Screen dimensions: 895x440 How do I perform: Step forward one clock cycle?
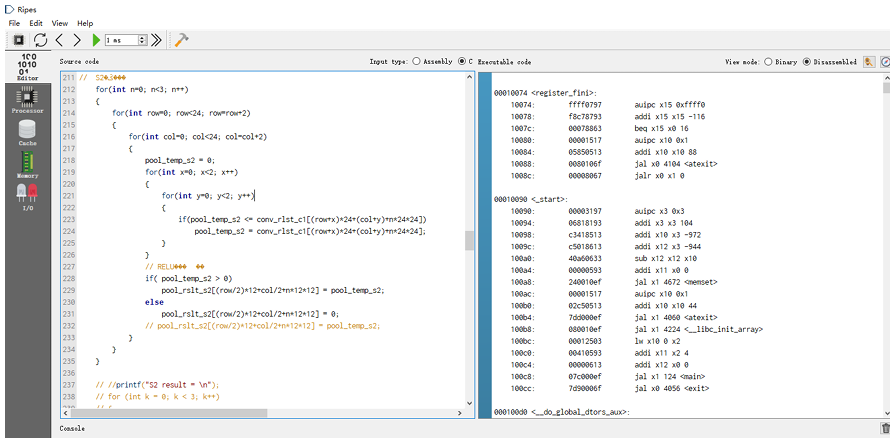(78, 40)
